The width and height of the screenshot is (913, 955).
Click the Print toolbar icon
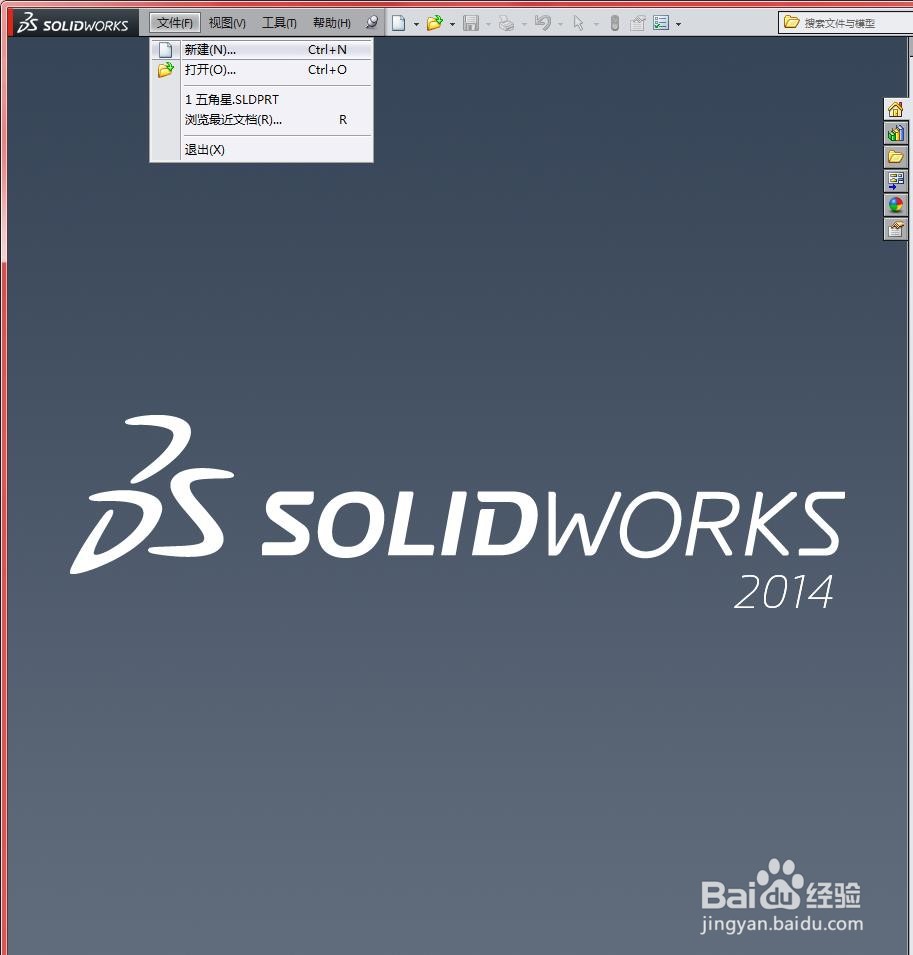(x=506, y=23)
